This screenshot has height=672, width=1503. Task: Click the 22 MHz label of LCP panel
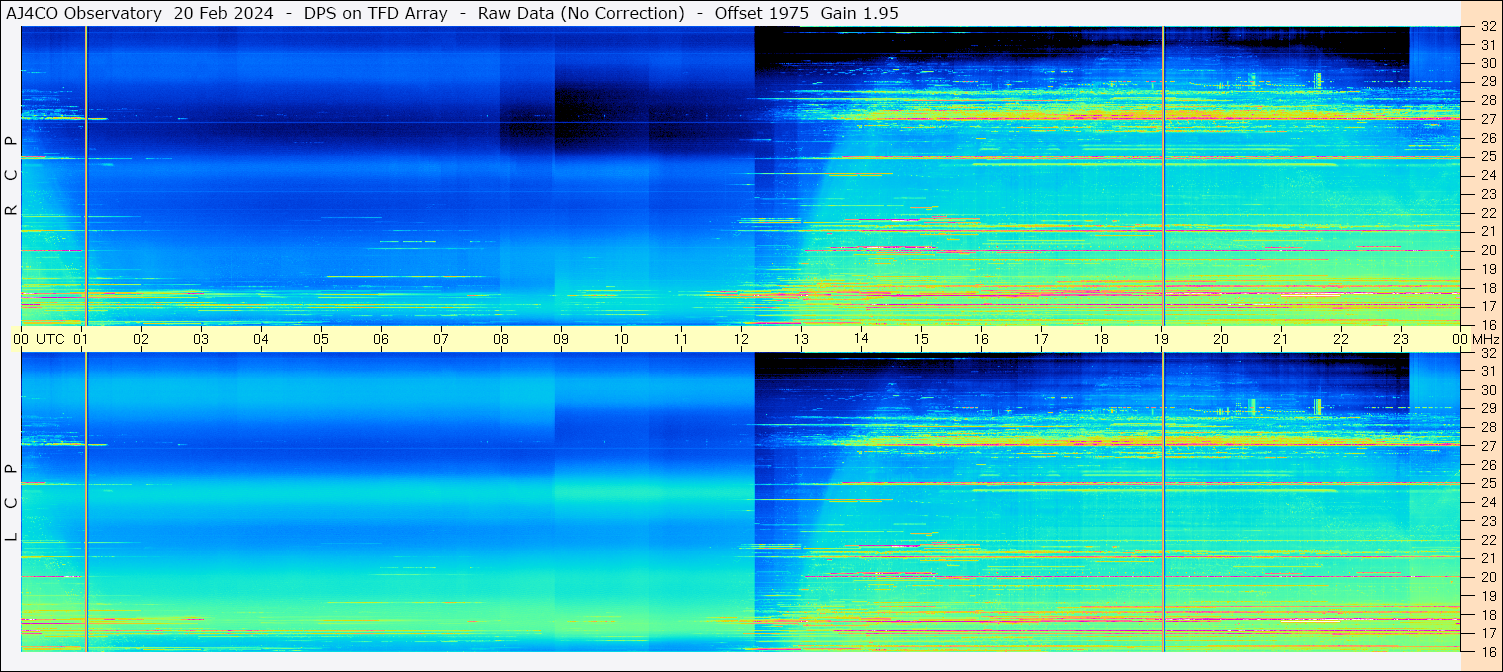(1488, 540)
